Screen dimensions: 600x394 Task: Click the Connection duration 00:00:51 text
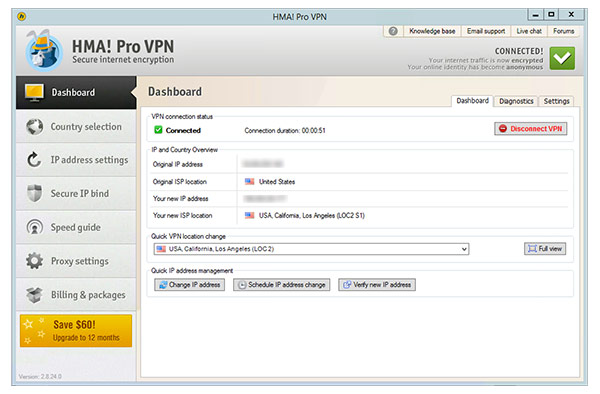coord(285,130)
